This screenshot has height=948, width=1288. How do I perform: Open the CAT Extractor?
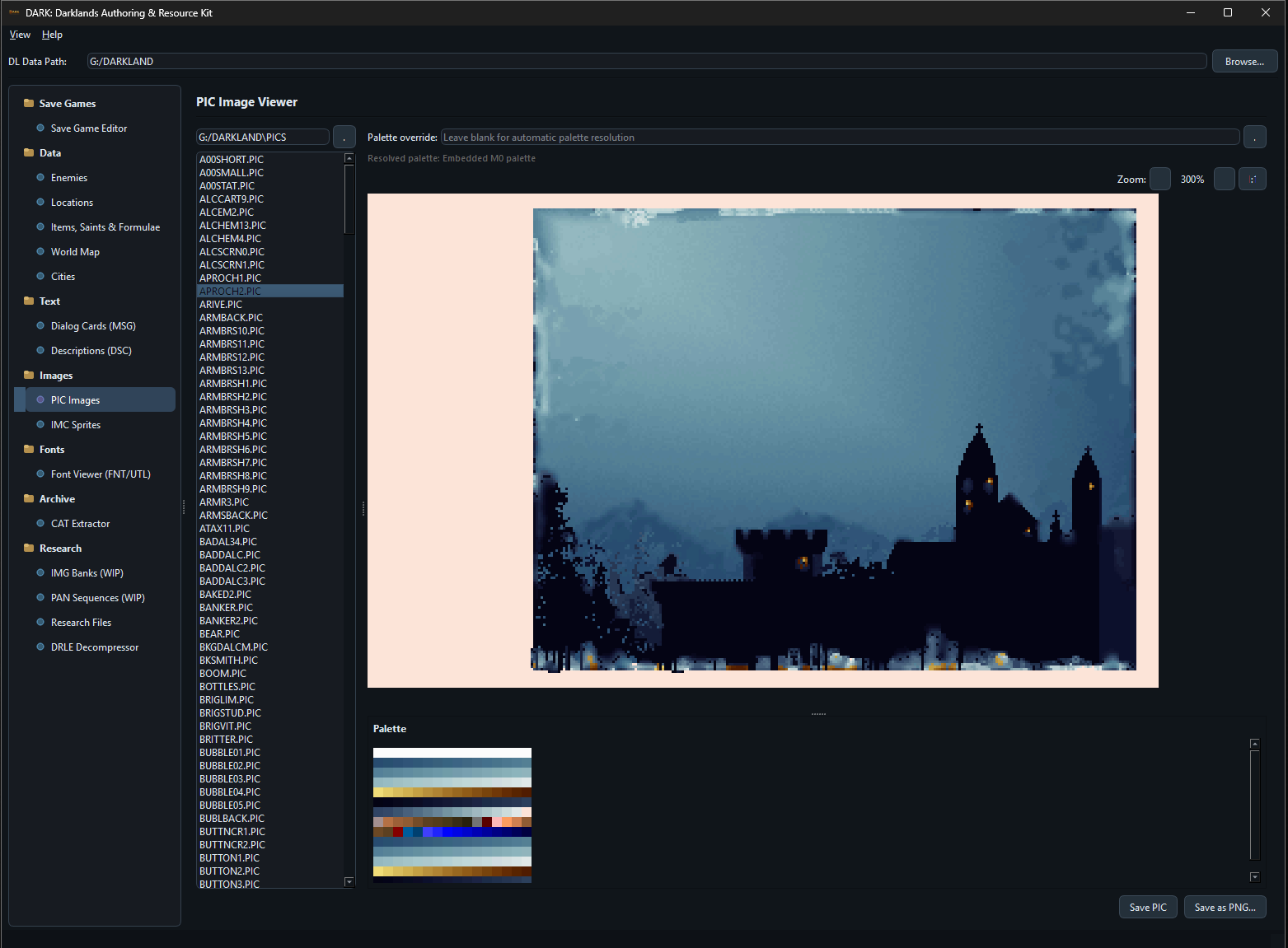80,524
